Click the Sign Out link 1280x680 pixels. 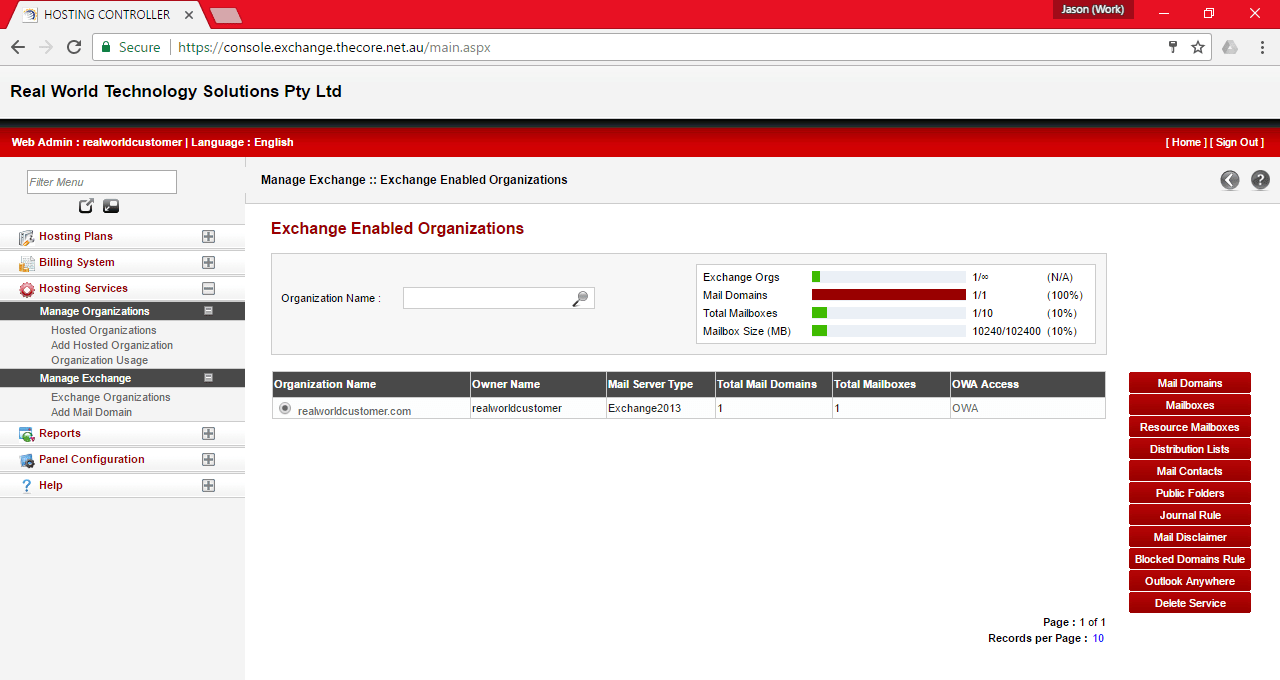click(1238, 142)
